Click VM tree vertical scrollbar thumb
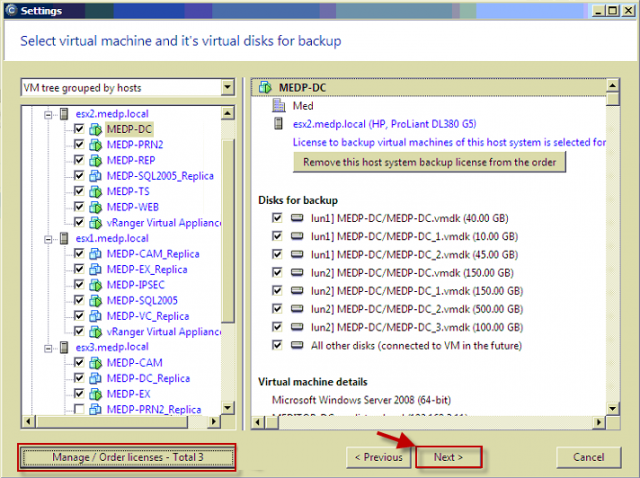Image resolution: width=640 pixels, height=478 pixels. coord(228,231)
